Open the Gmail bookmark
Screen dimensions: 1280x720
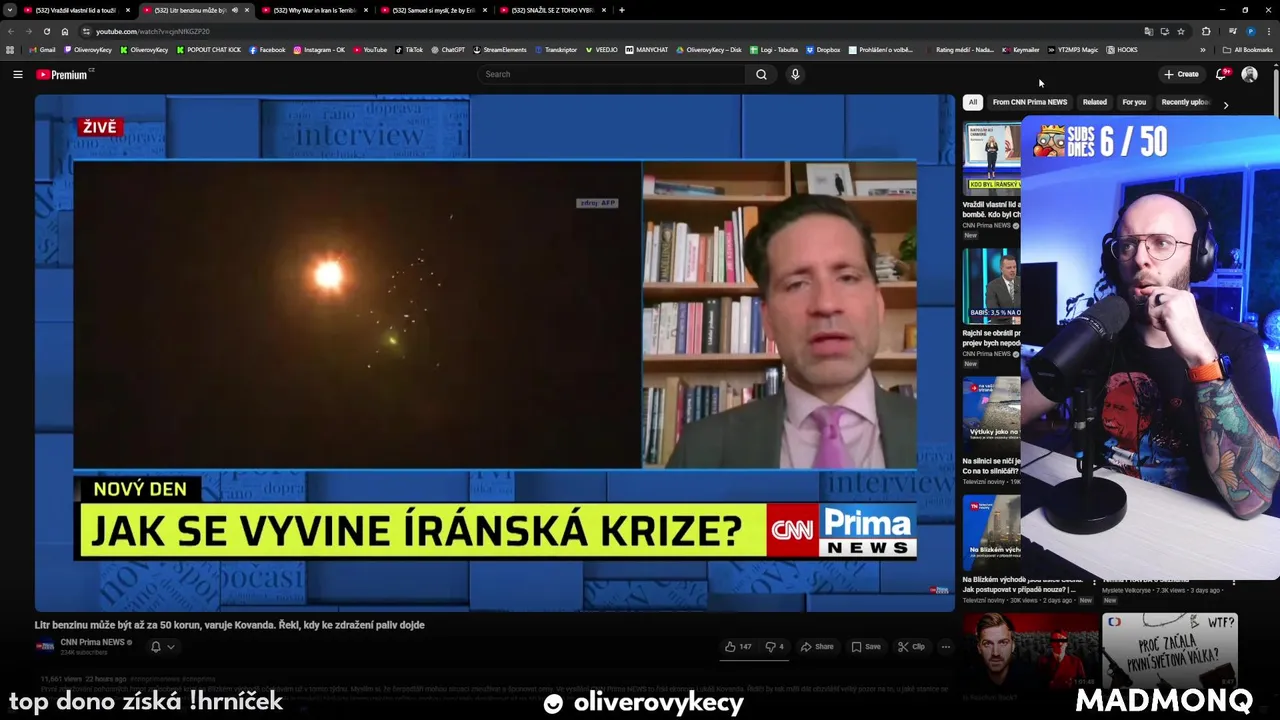point(43,50)
